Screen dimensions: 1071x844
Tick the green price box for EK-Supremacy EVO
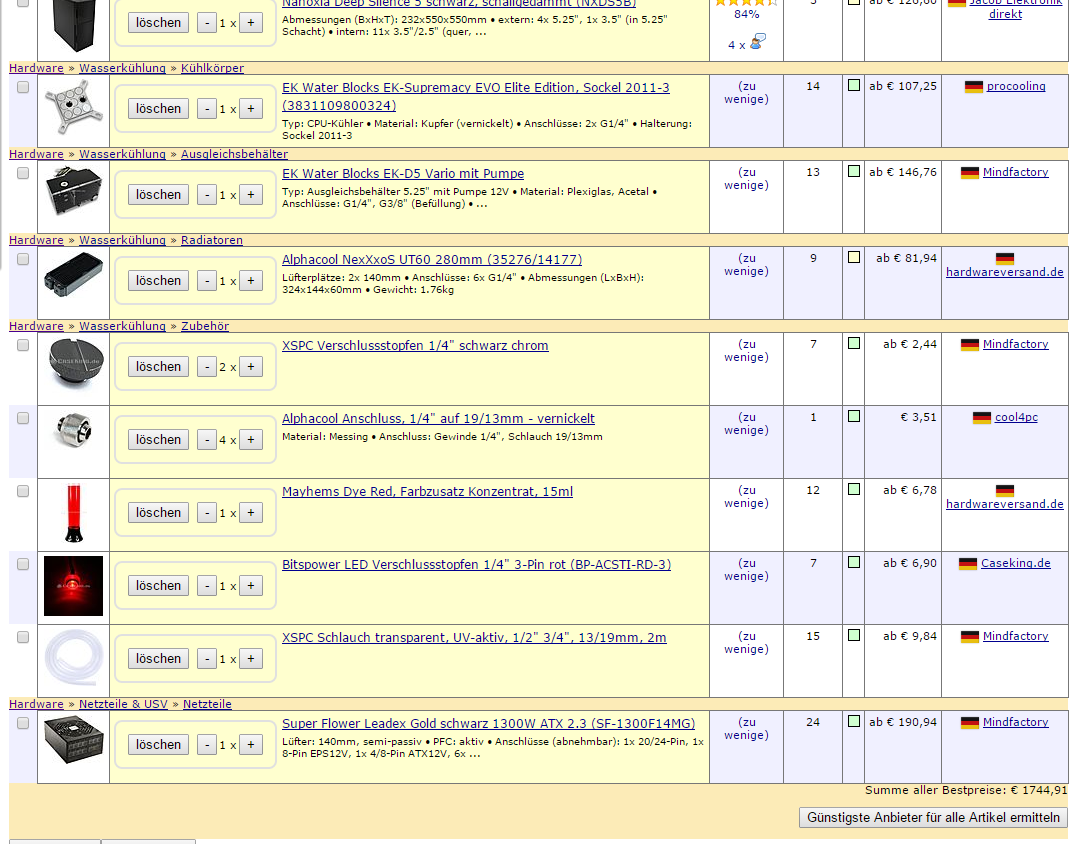pos(854,85)
